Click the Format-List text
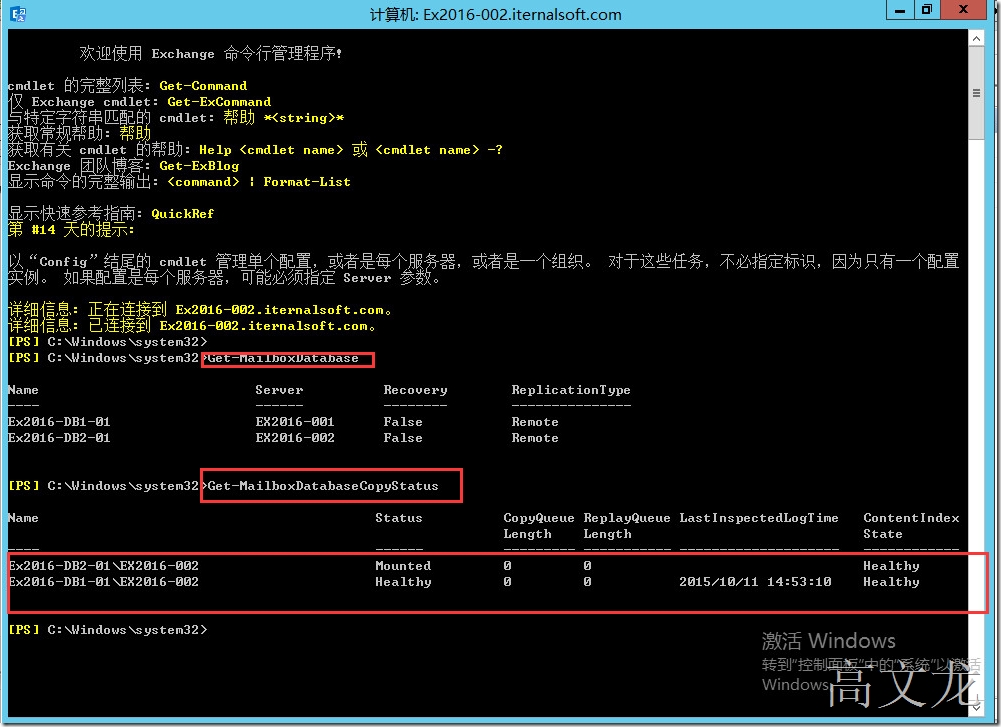Image resolution: width=1001 pixels, height=727 pixels. pos(307,182)
